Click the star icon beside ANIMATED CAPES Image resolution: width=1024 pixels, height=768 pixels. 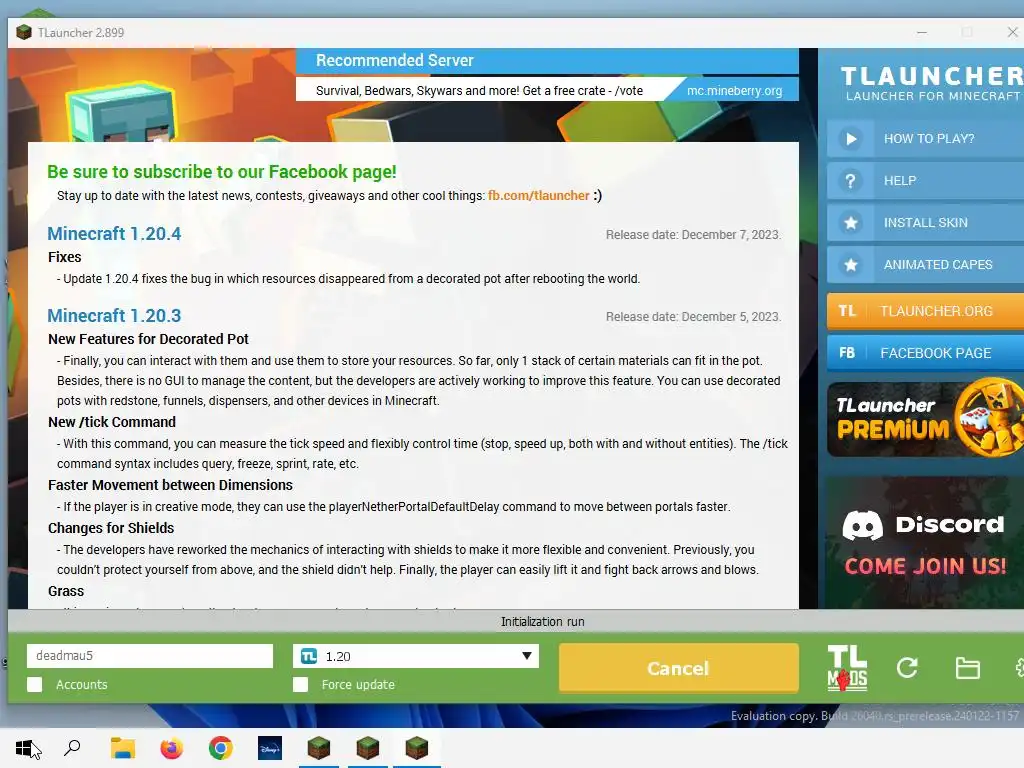(850, 264)
